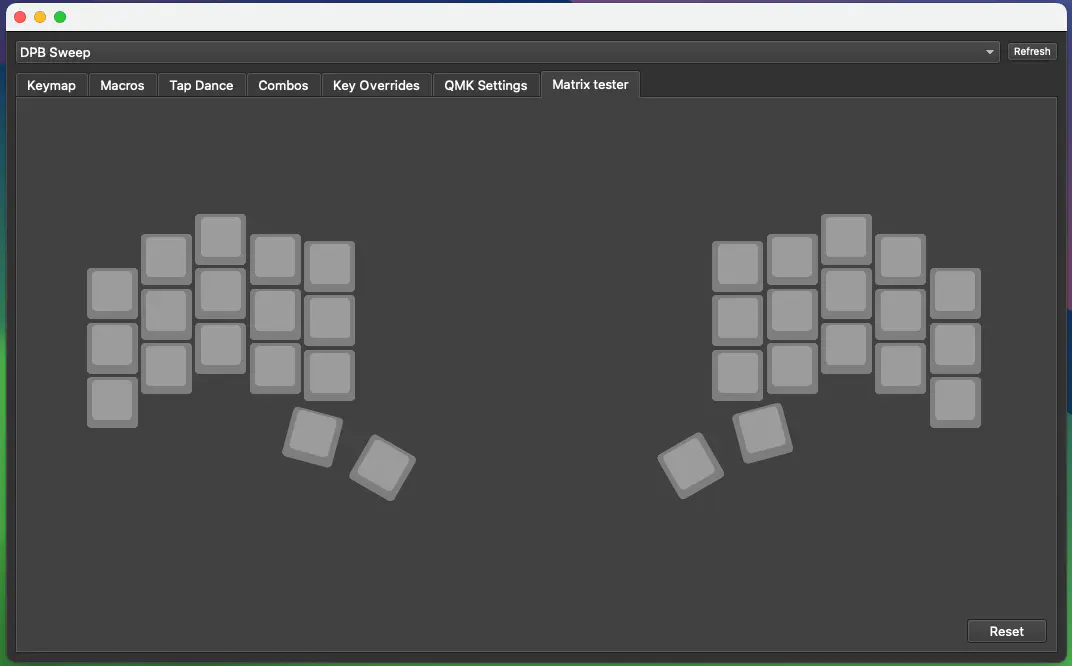
Task: Select the topmost key on the left half
Action: [220, 239]
